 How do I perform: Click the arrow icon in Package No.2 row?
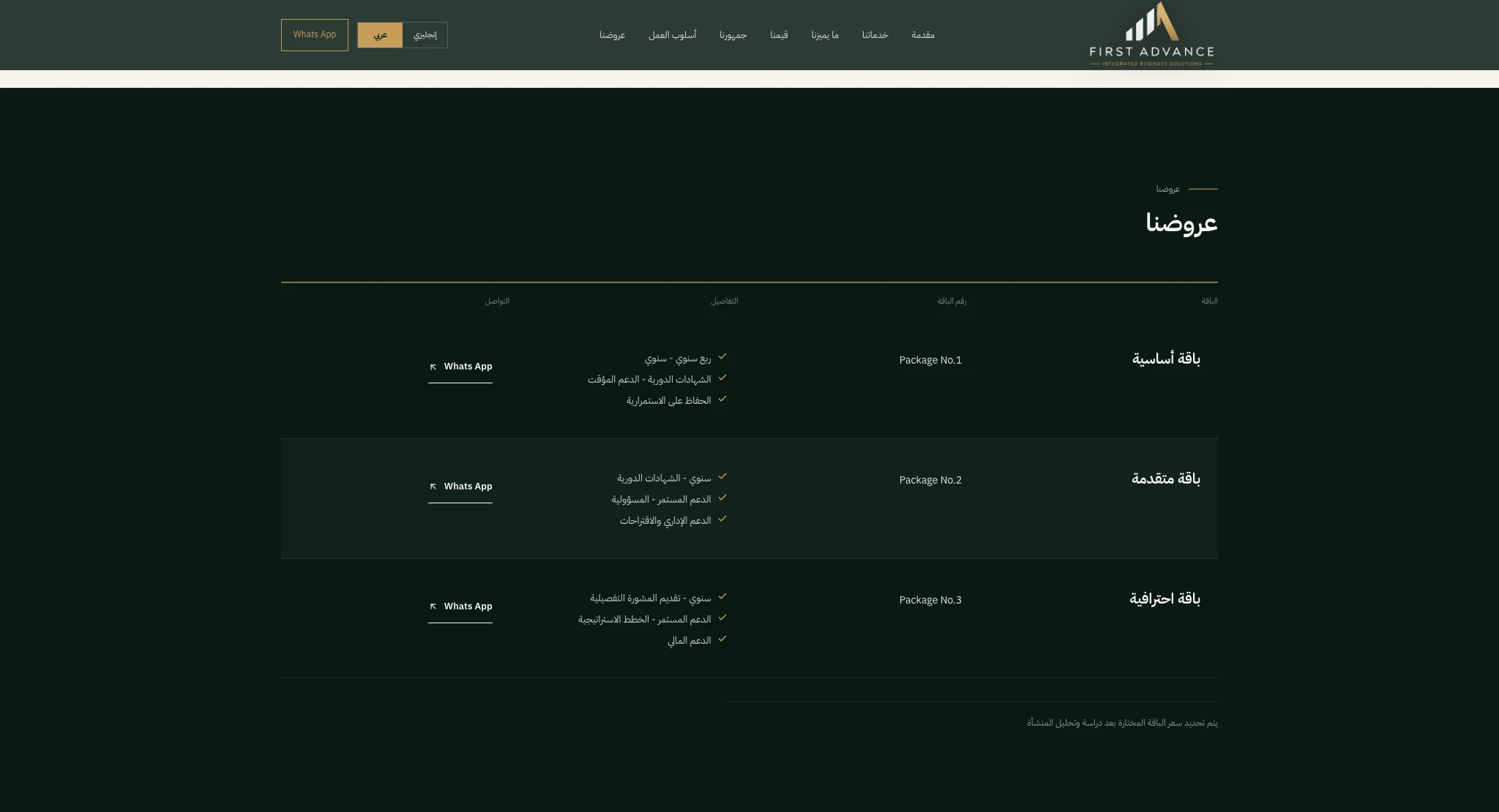(433, 487)
